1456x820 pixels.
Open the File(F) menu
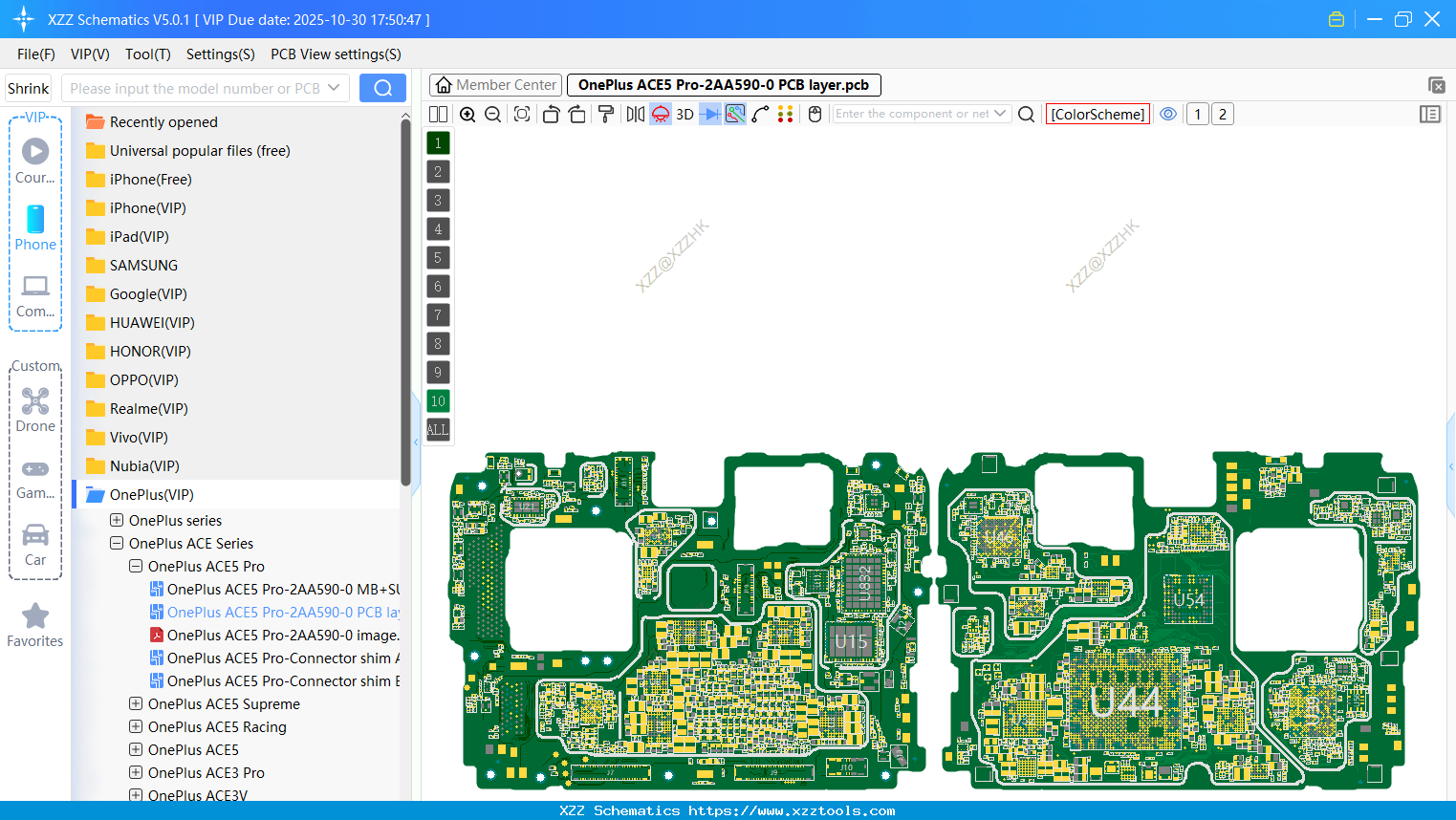(36, 54)
